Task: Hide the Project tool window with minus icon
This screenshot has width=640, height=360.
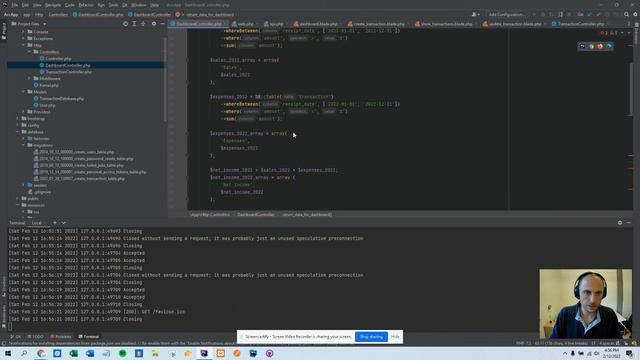Action: 162,24
